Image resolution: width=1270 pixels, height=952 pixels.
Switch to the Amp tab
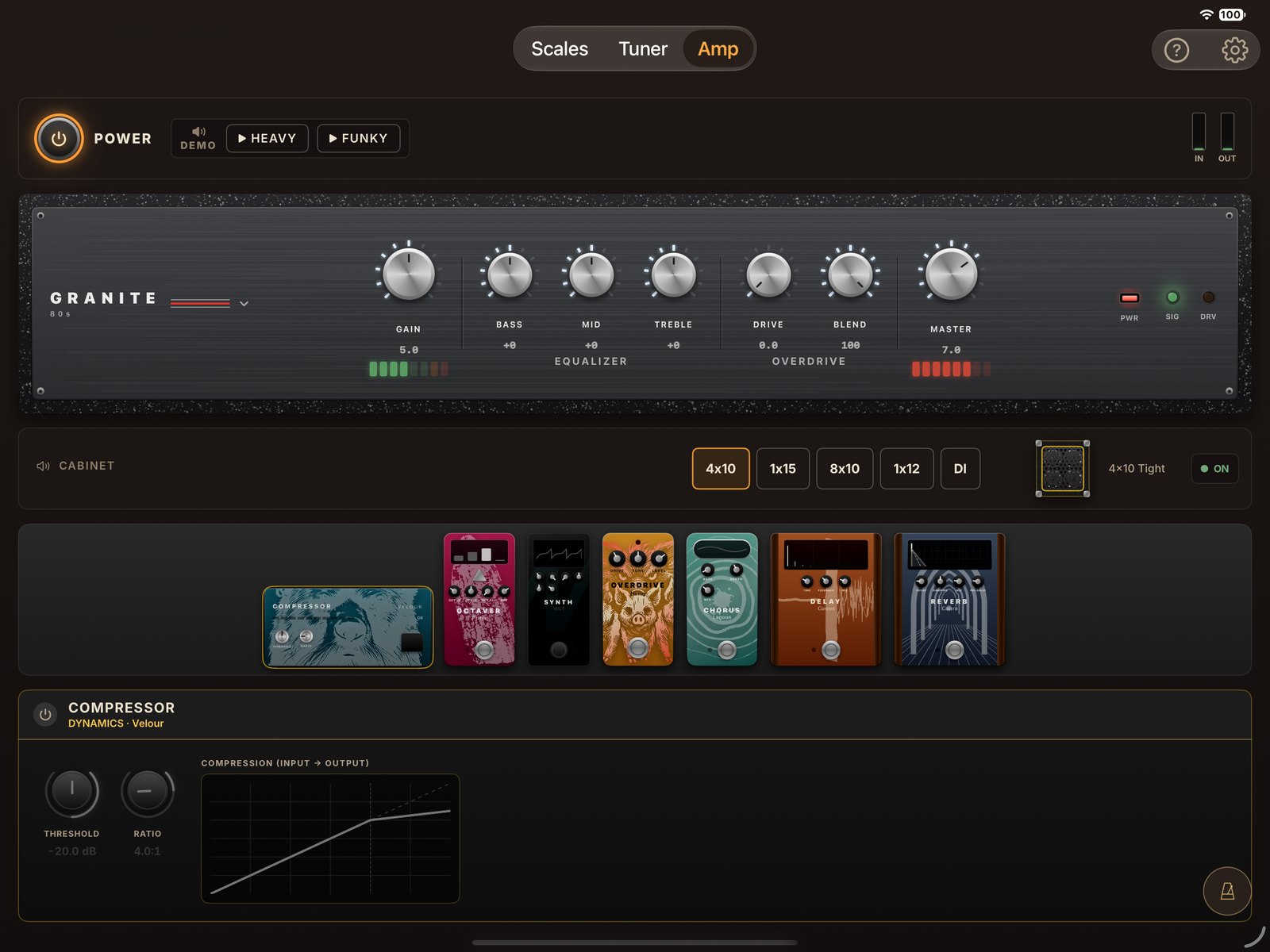(x=718, y=49)
